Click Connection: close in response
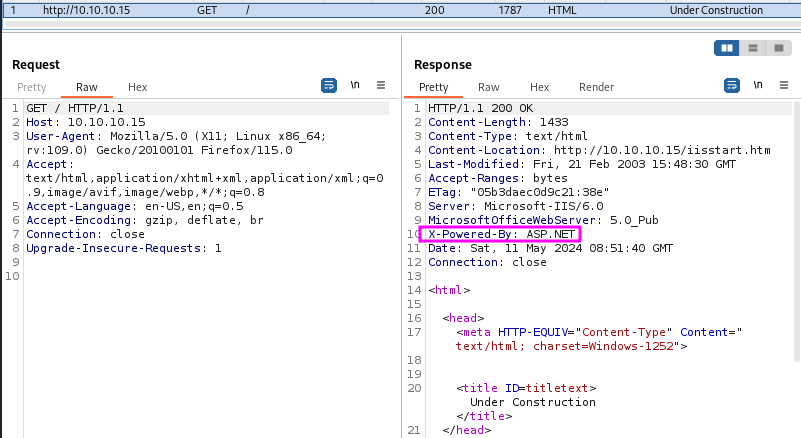 (x=487, y=262)
